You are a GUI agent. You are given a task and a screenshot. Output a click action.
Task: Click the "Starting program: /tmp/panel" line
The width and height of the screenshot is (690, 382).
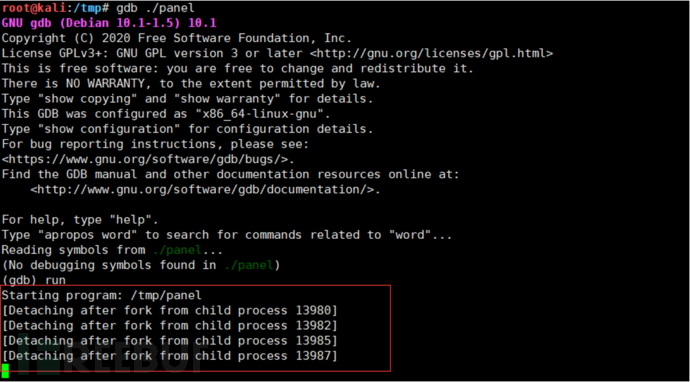pos(102,295)
